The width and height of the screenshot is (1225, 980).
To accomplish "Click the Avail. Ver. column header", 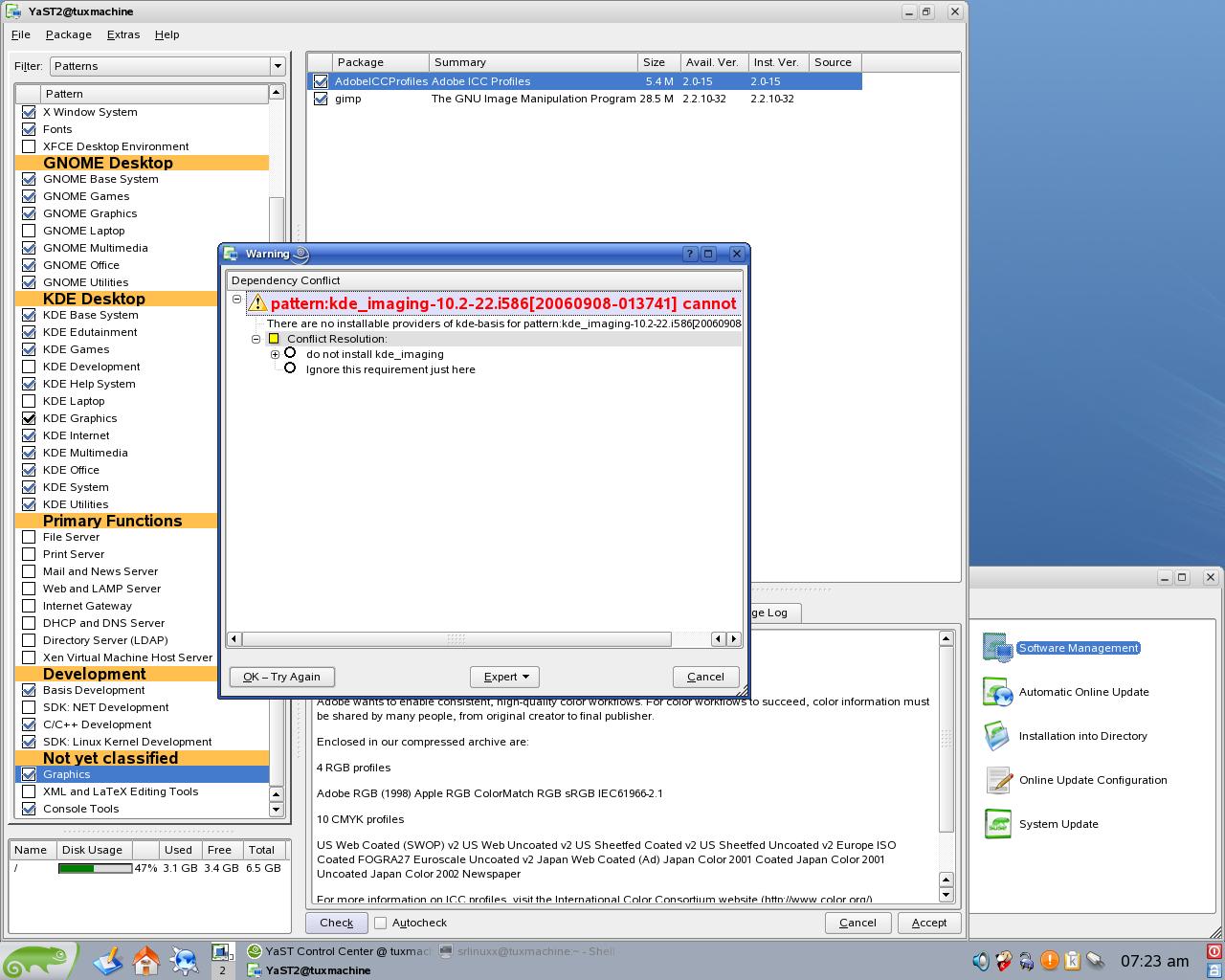I will click(714, 62).
